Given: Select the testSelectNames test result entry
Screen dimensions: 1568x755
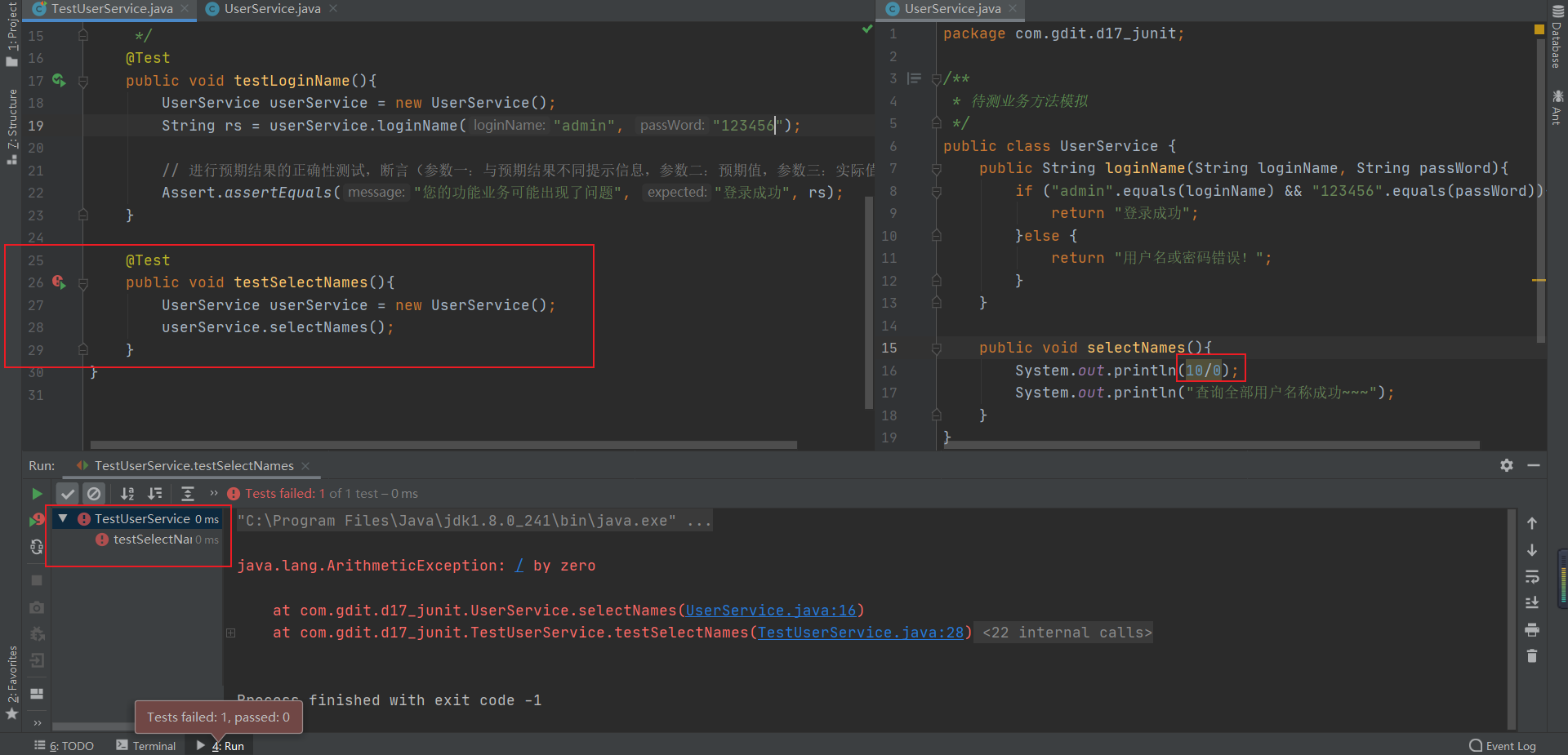Looking at the screenshot, I should (160, 539).
